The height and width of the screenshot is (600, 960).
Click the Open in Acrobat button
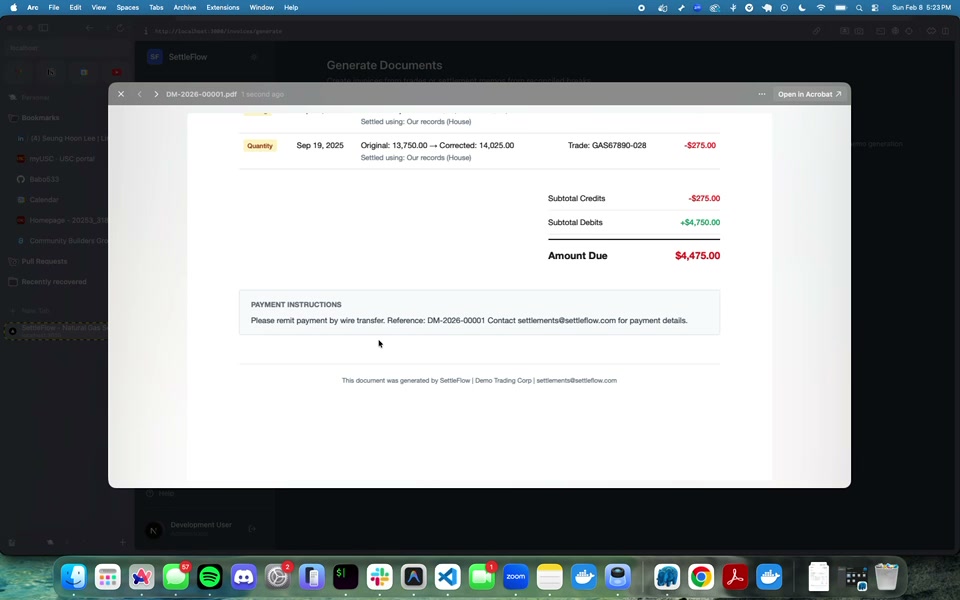click(809, 94)
